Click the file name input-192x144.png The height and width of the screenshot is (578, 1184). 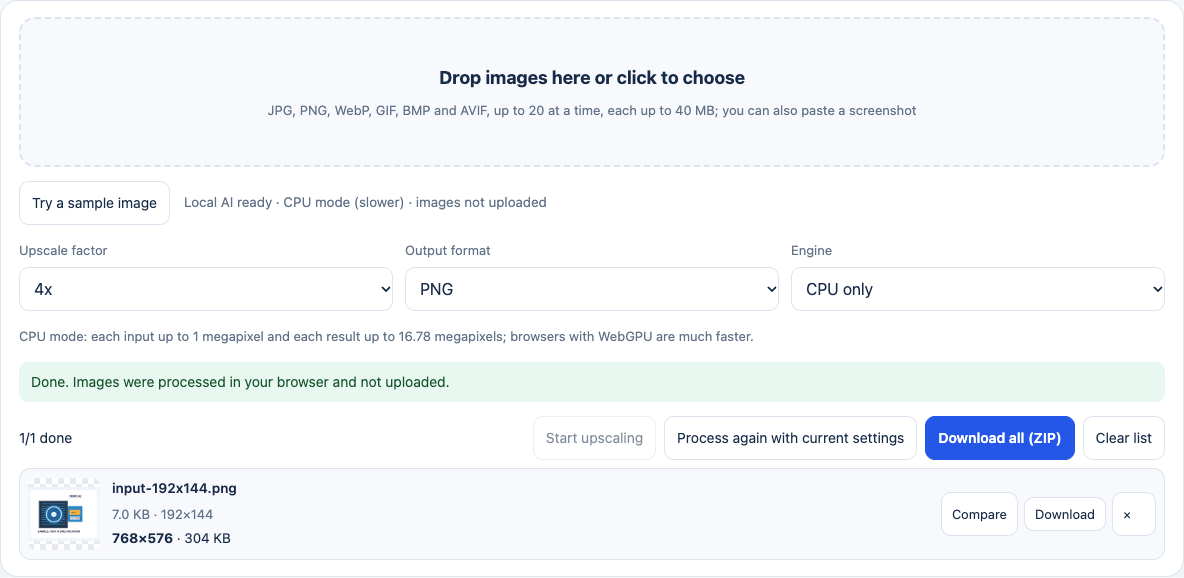pos(174,488)
